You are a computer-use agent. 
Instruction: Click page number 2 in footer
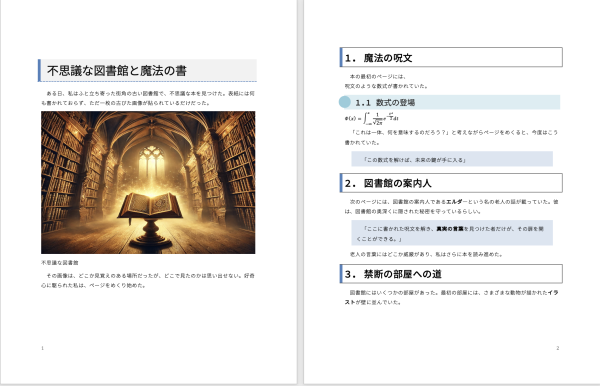(x=558, y=348)
